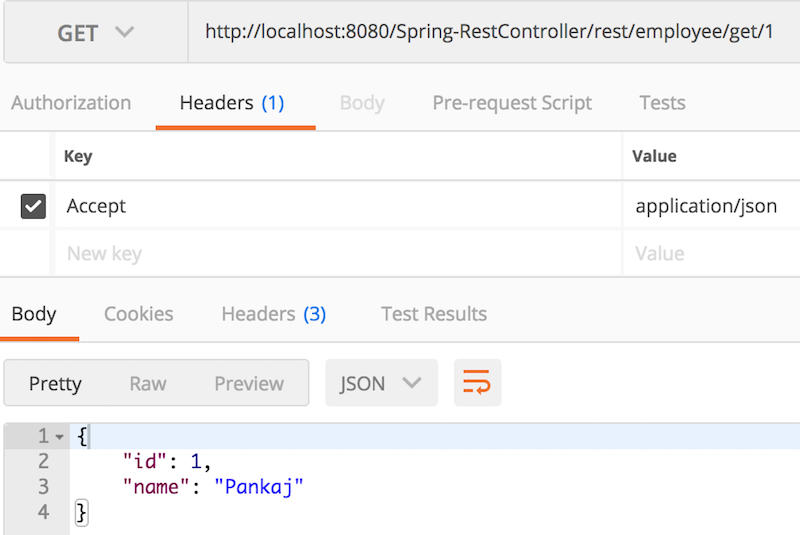Click the New key field

(338, 253)
